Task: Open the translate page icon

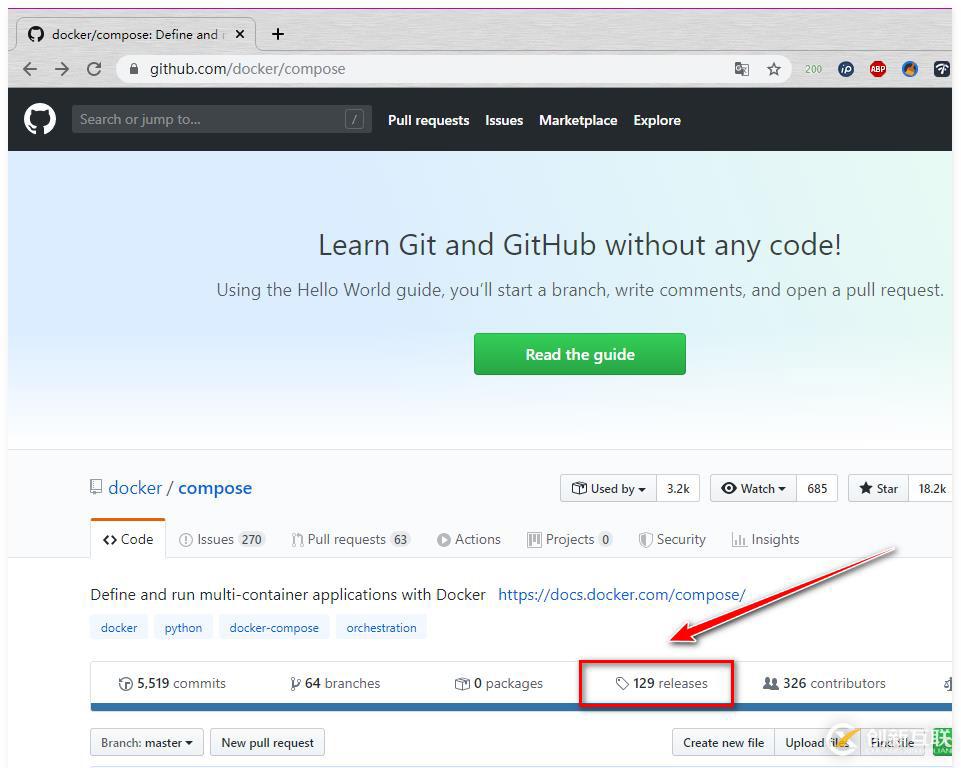Action: 742,69
